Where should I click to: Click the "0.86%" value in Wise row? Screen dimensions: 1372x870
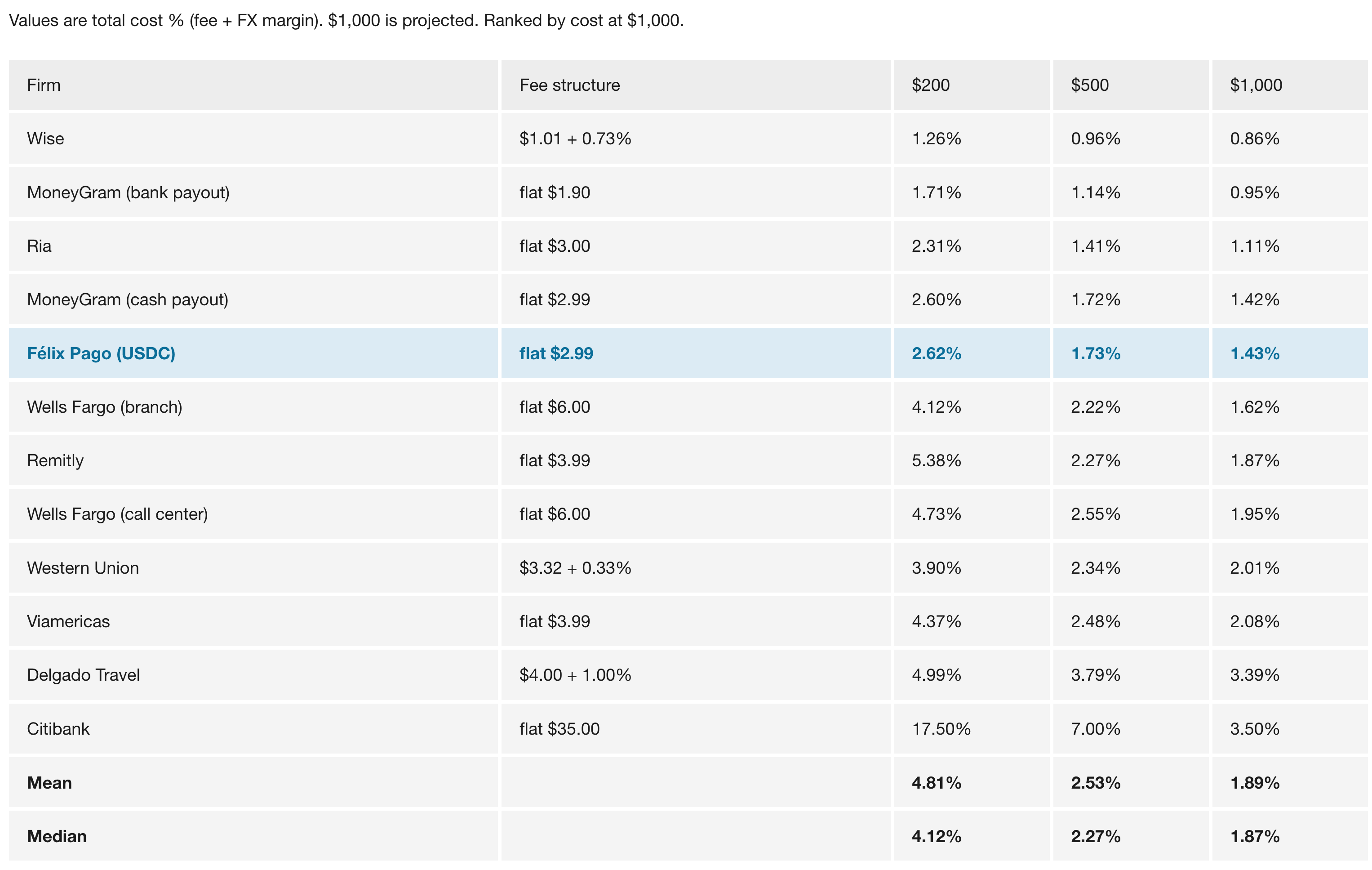pos(1290,138)
